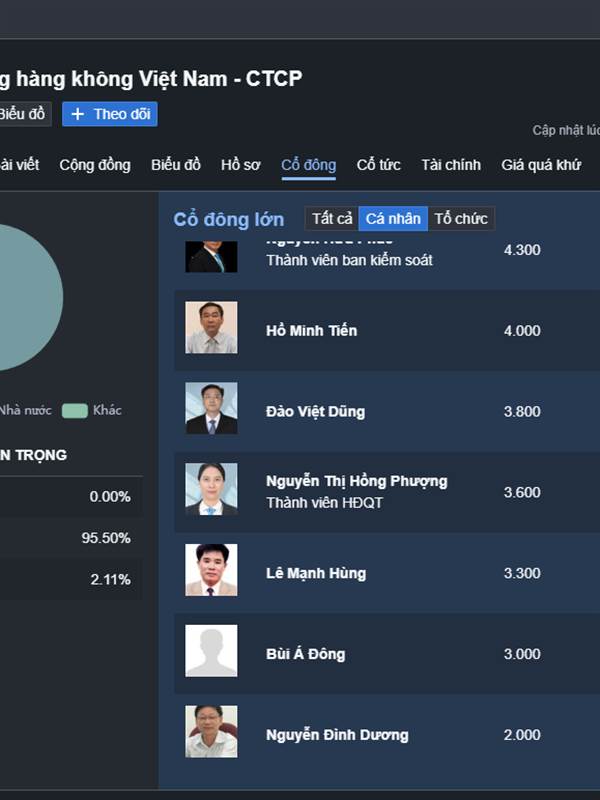Click Nguyễn Thị Hồng Phượng's profile photo
Screen dimensions: 600x800
click(211, 489)
